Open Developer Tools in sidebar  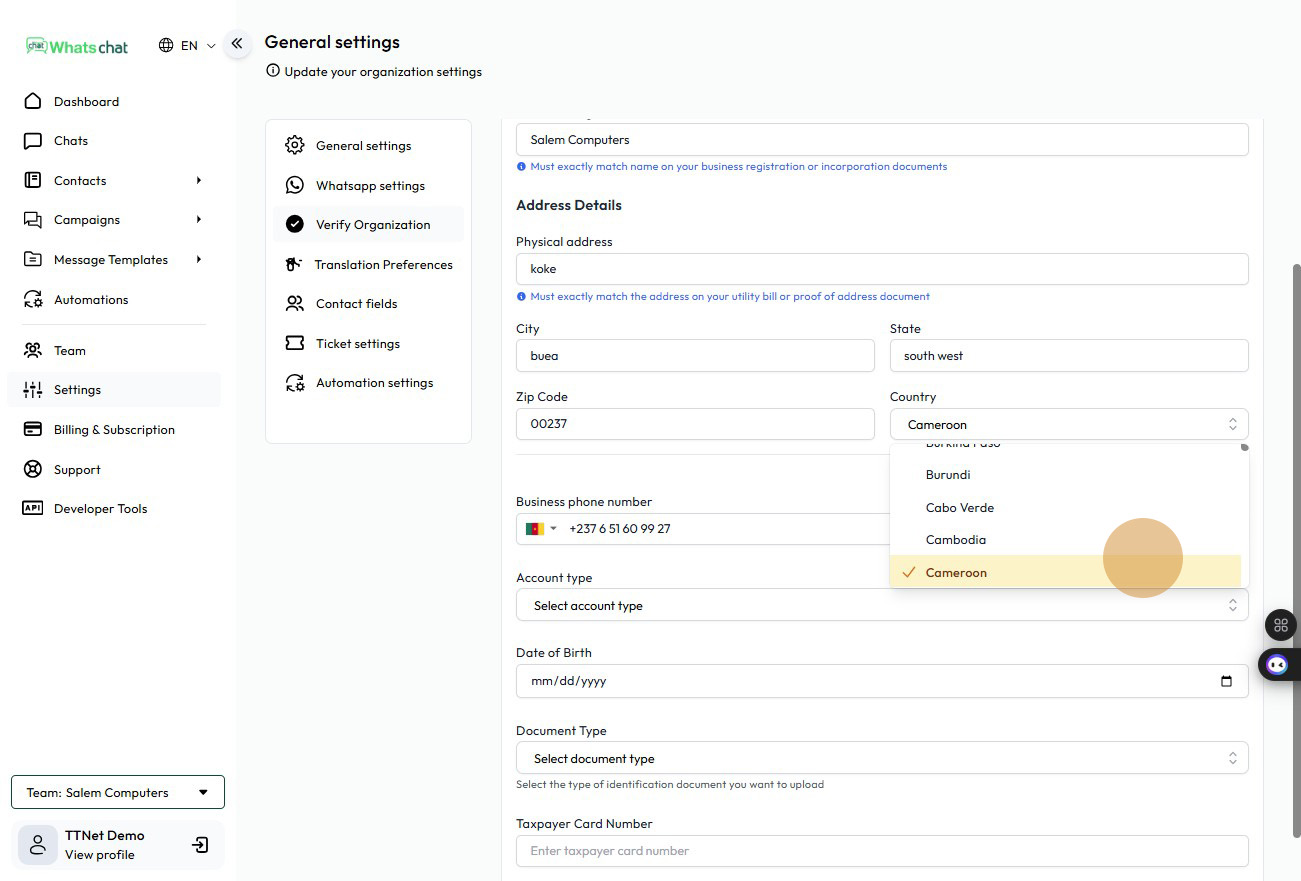tap(100, 509)
